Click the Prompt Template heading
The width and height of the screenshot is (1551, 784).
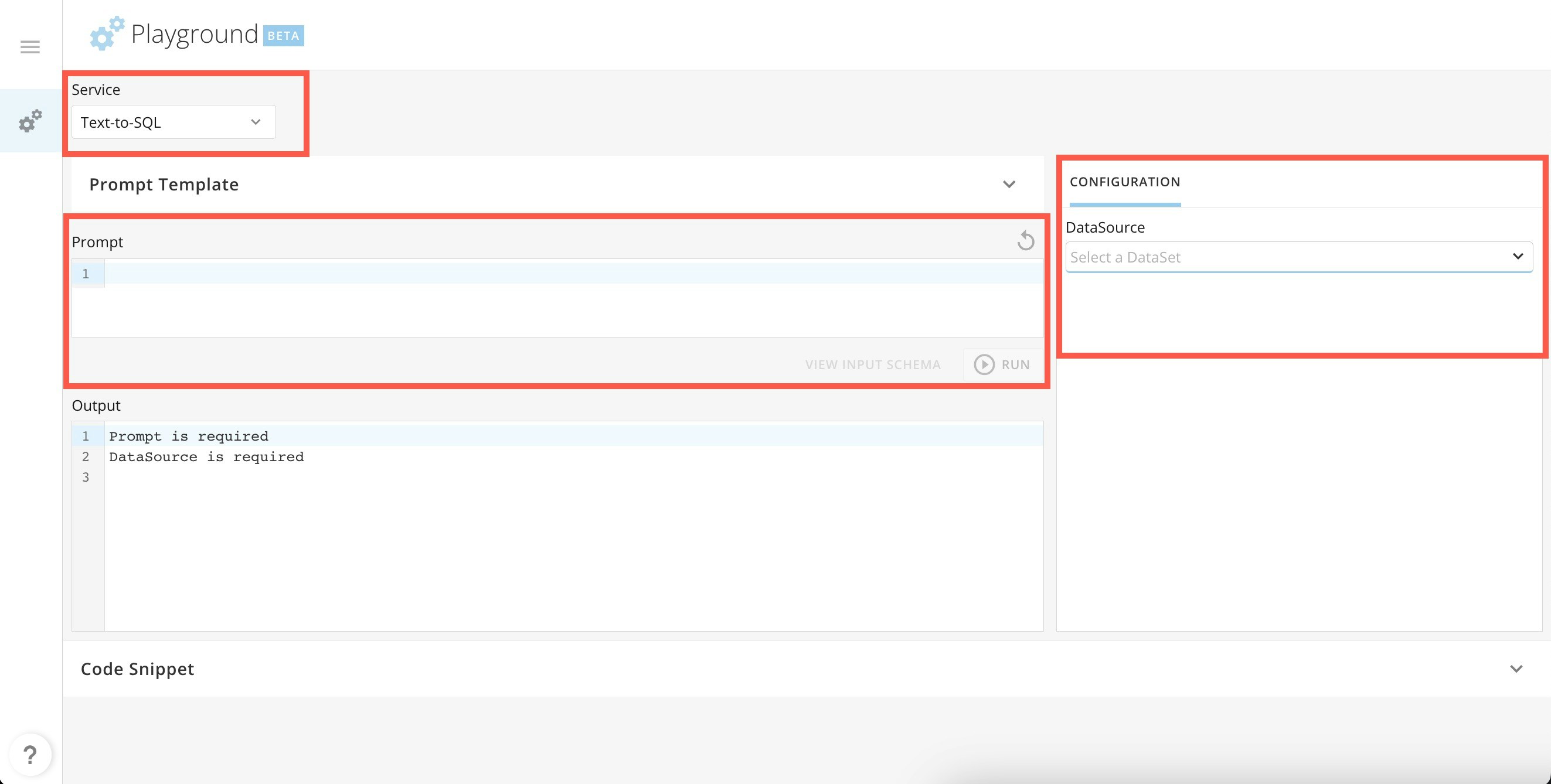click(164, 184)
